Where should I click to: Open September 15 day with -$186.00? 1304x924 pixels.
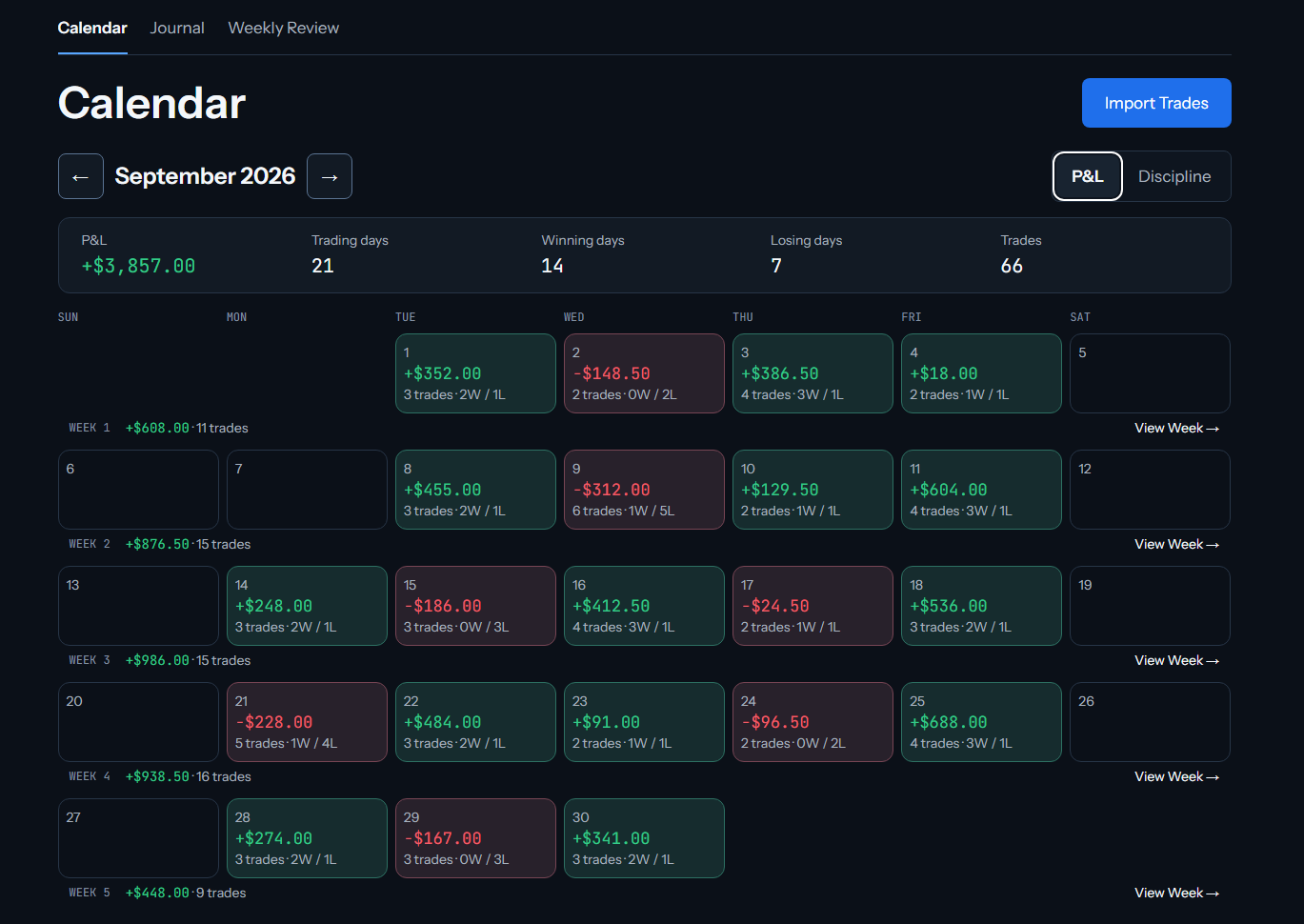[x=475, y=606]
